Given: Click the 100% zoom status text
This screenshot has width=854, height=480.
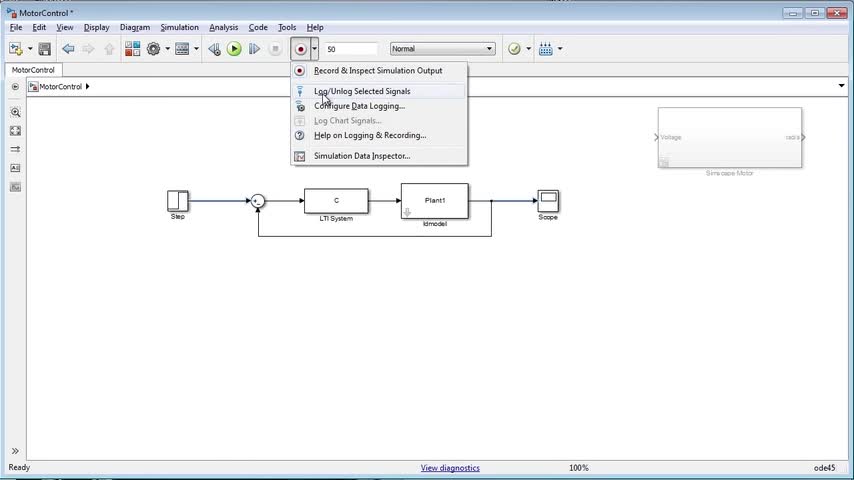Looking at the screenshot, I should [x=578, y=468].
